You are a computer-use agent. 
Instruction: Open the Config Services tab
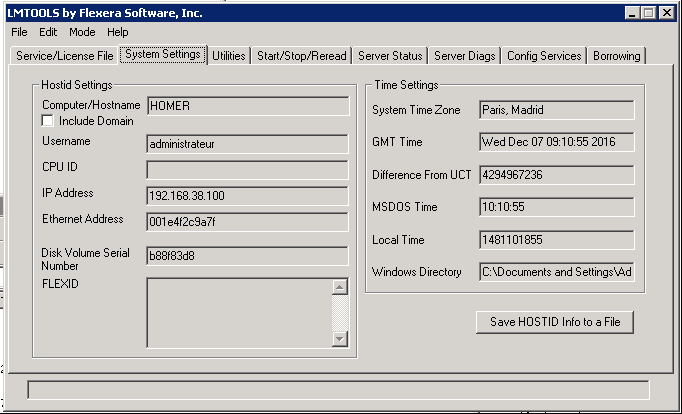[x=544, y=56]
